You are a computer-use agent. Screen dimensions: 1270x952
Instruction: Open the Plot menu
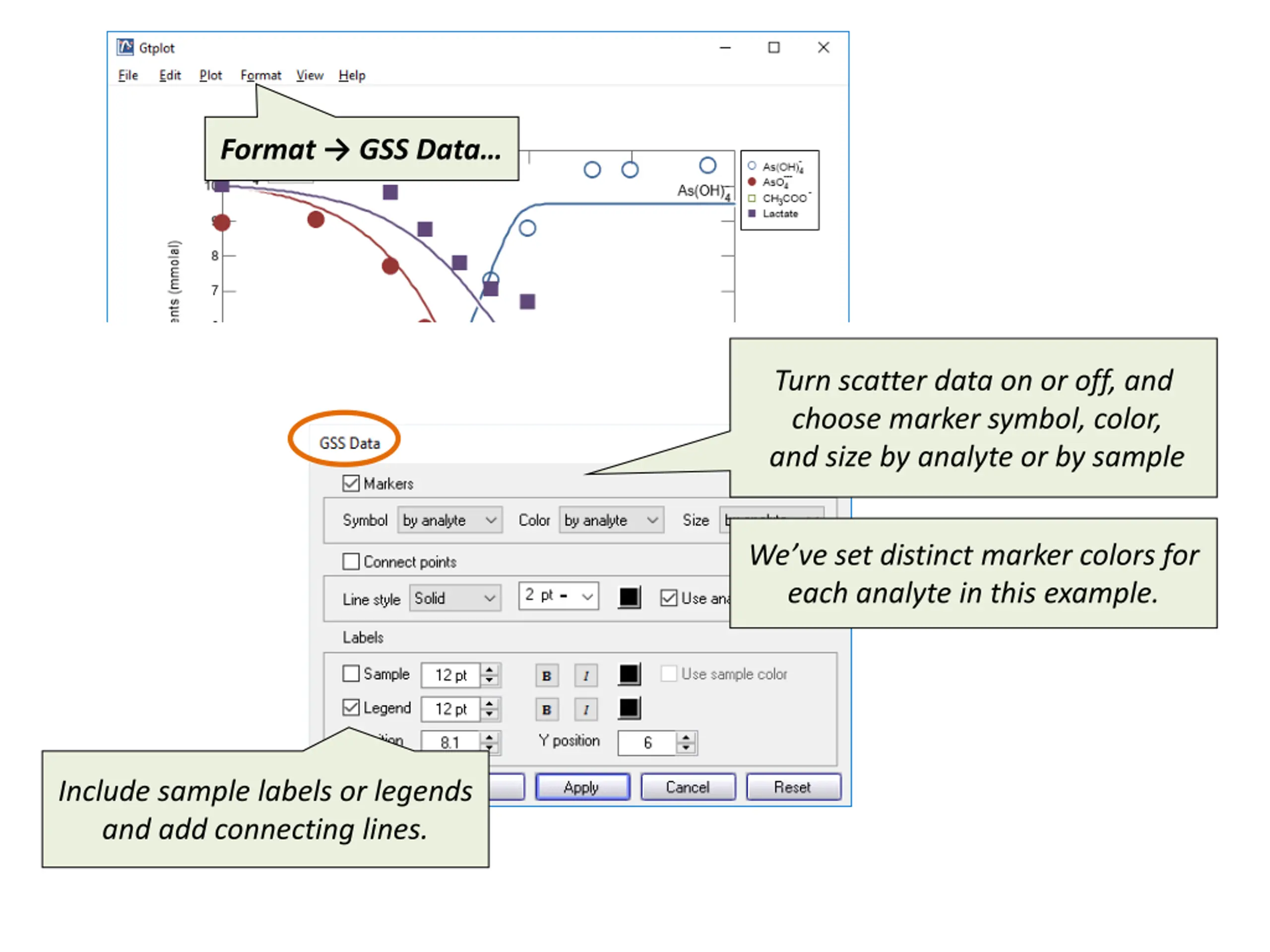point(210,75)
